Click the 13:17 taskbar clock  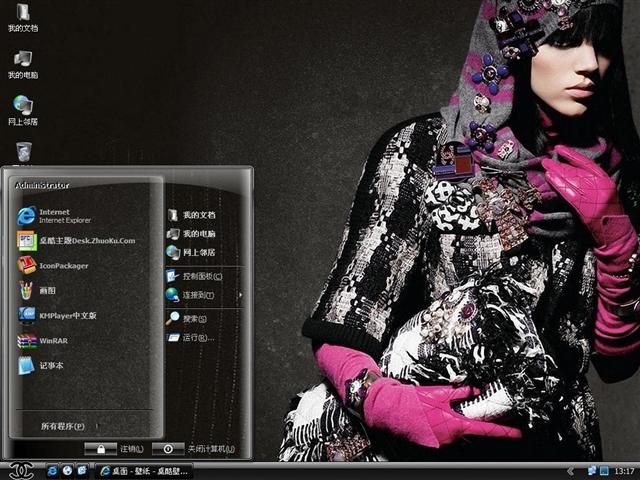pos(624,471)
